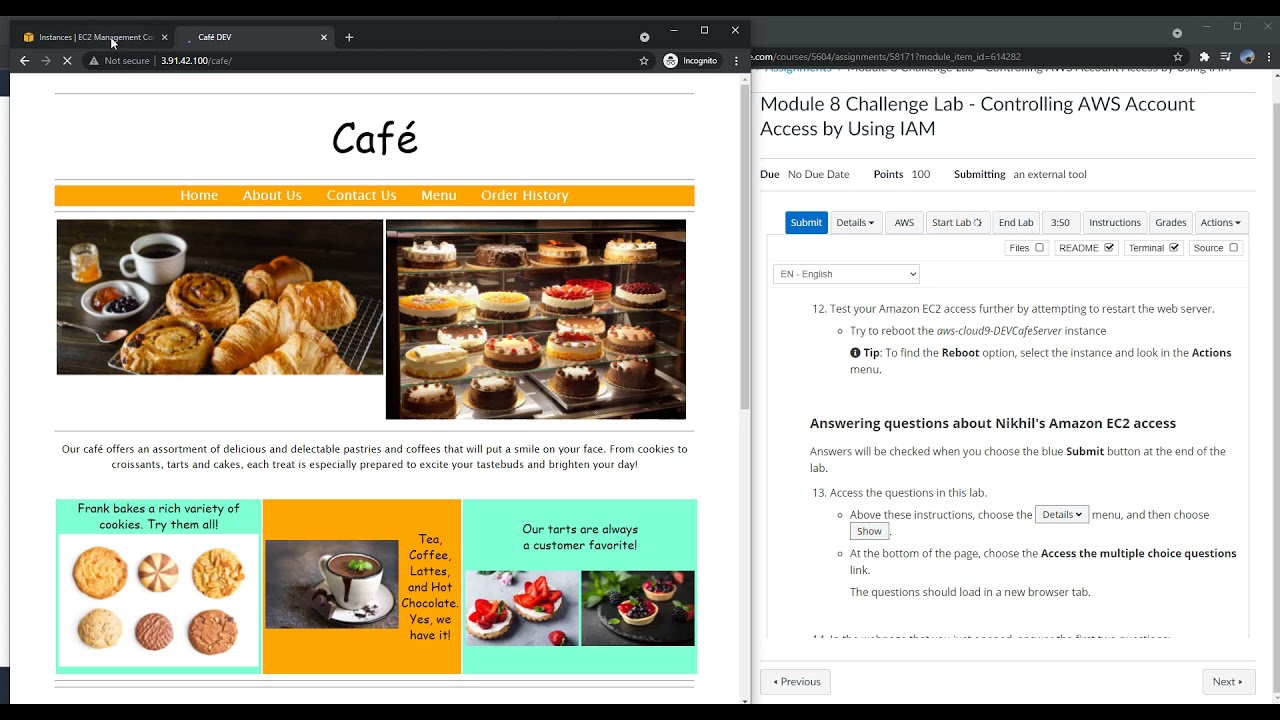This screenshot has width=1280, height=720.
Task: Bookmark the Café page with the star
Action: [644, 61]
